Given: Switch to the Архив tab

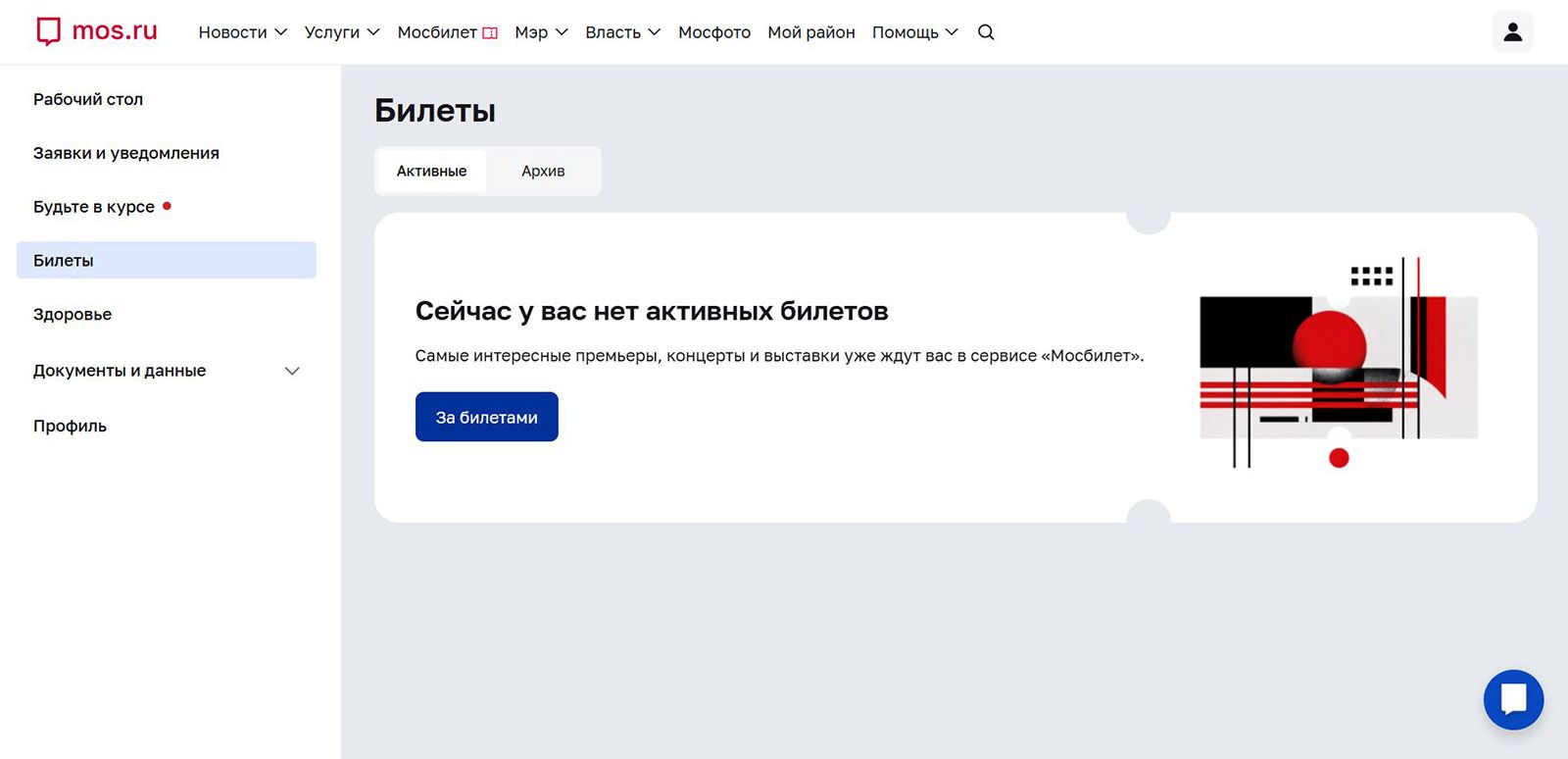Looking at the screenshot, I should coord(543,171).
